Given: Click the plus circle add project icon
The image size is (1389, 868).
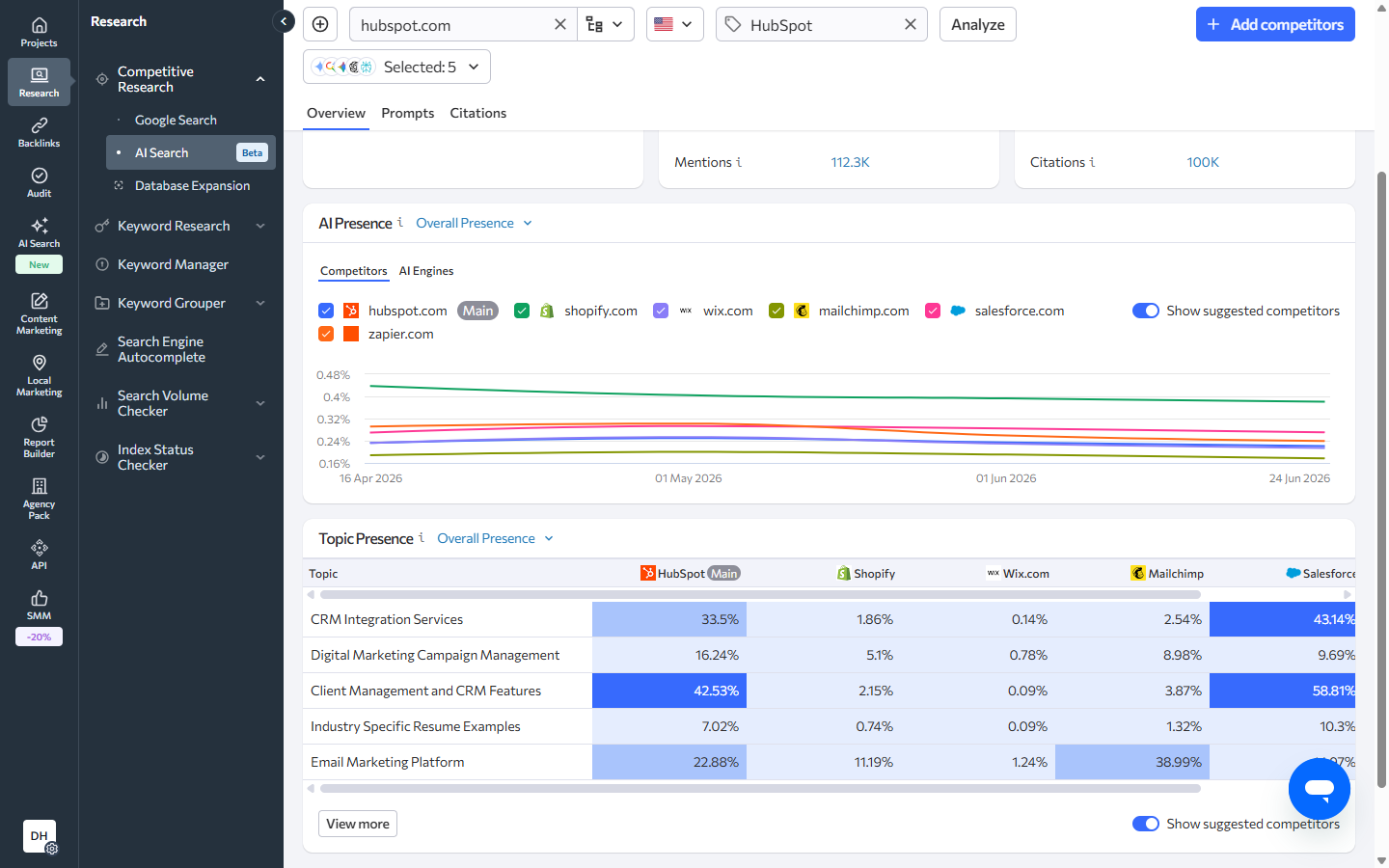Looking at the screenshot, I should click(x=320, y=24).
